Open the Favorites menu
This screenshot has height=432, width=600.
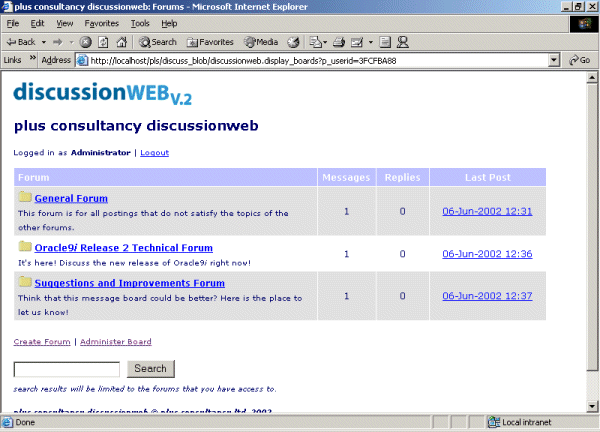[x=102, y=24]
